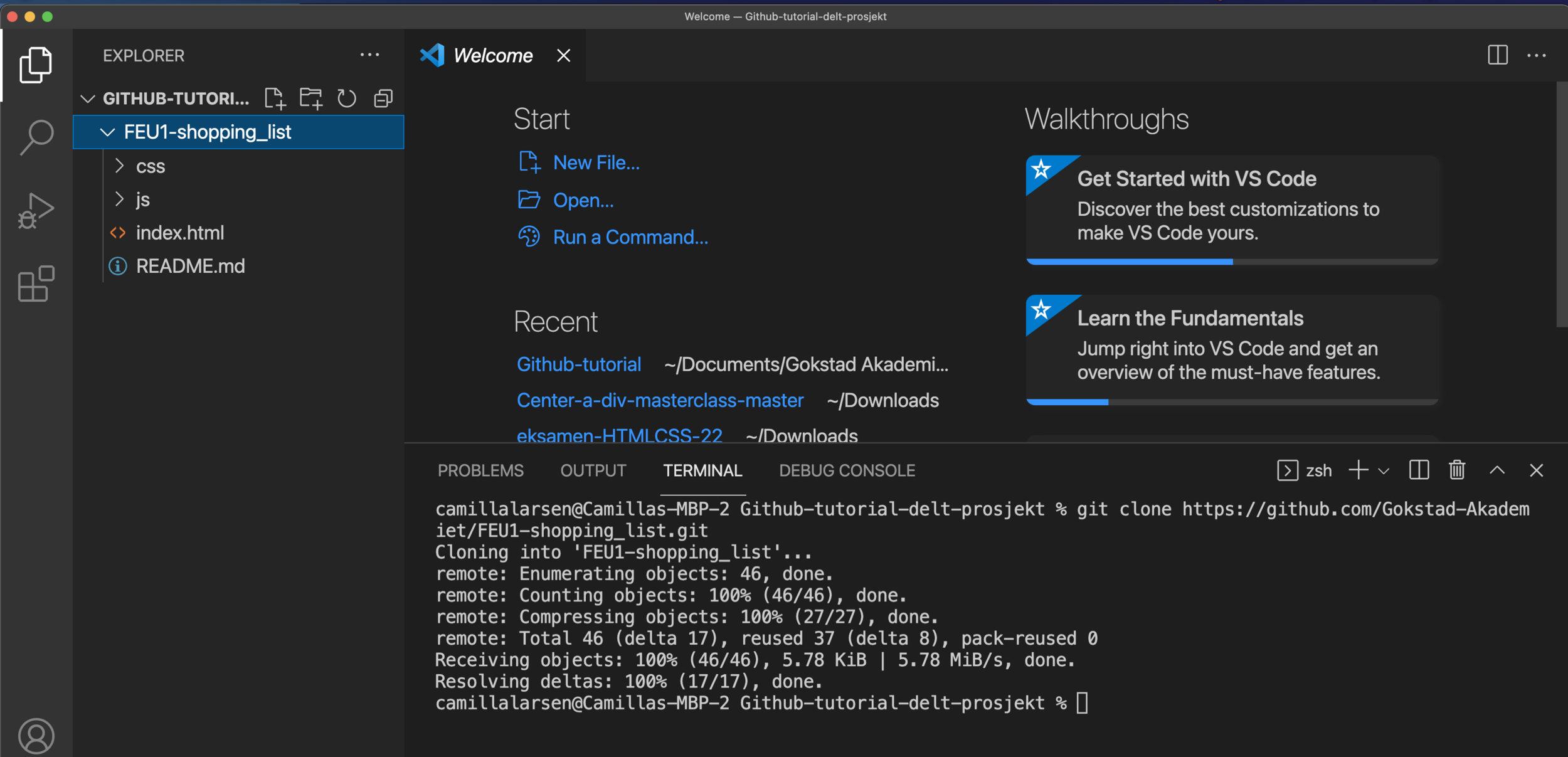Create new file in Explorer toolbar
Viewport: 1568px width, 757px height.
tap(275, 98)
